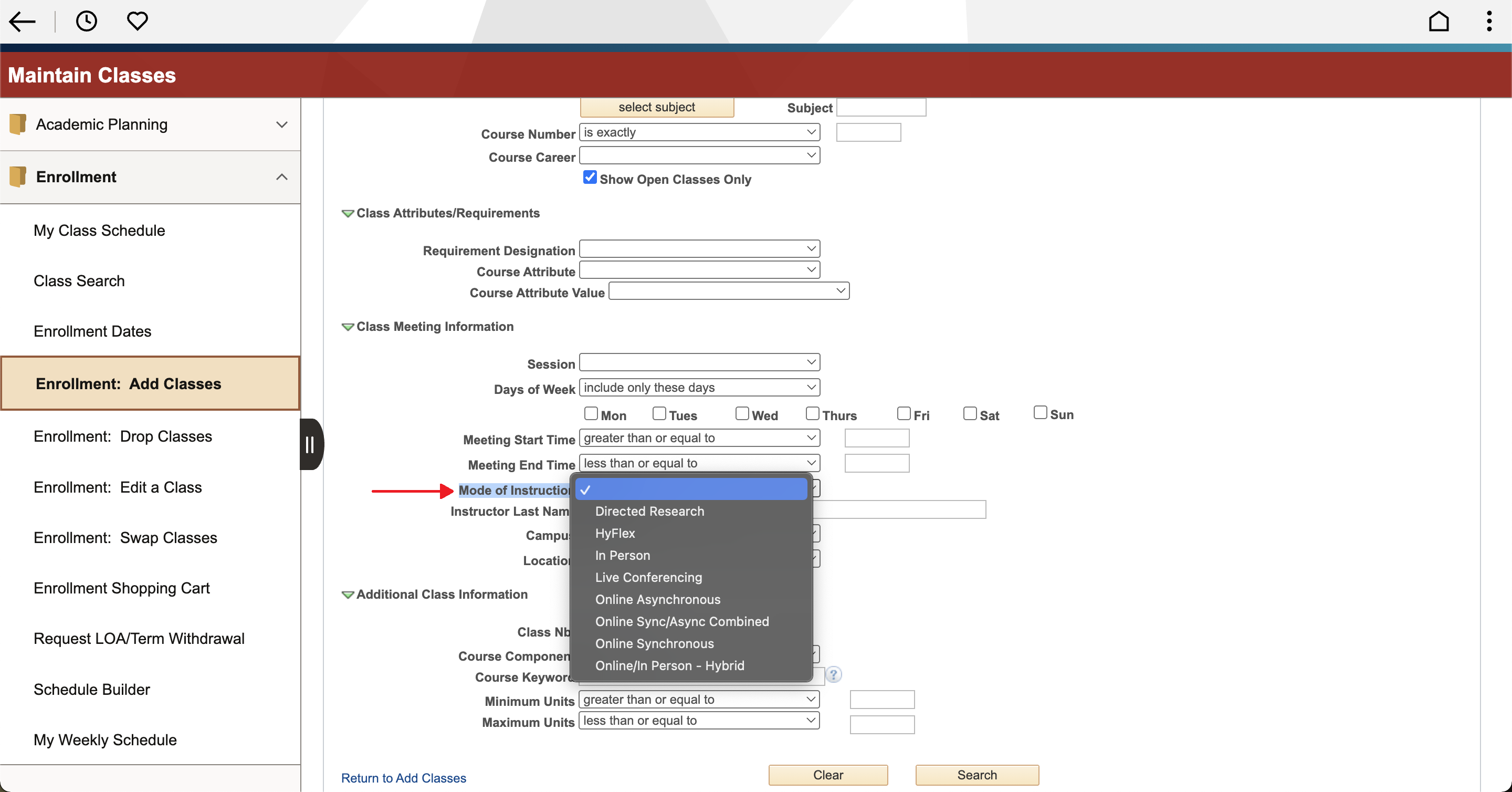Click the back arrow icon
The height and width of the screenshot is (792, 1512).
coord(22,22)
